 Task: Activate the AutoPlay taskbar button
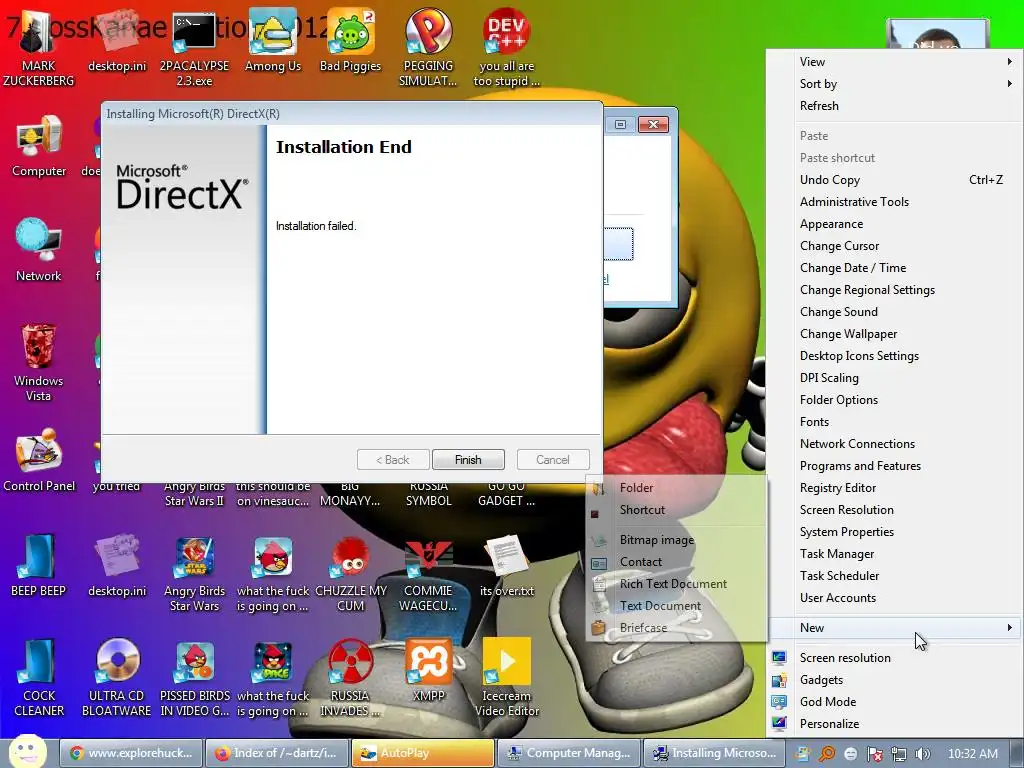(423, 753)
